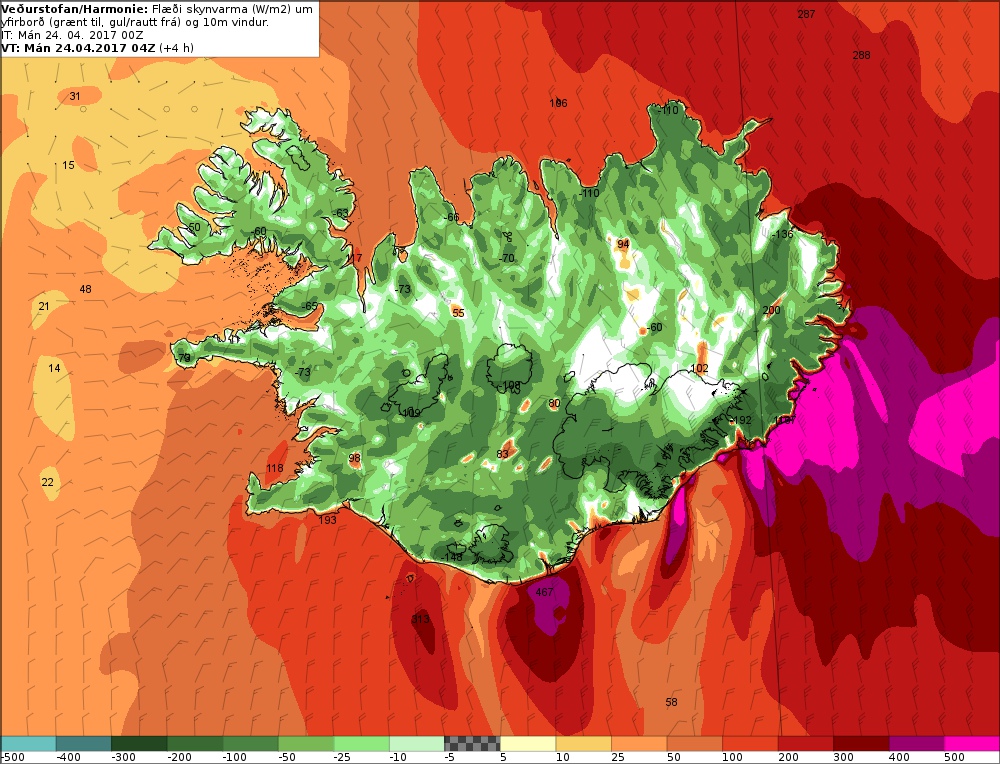Screen dimensions: 1000x764
Task: Click the pale yellow legend swatch (5 to 10)
Action: click(x=527, y=744)
